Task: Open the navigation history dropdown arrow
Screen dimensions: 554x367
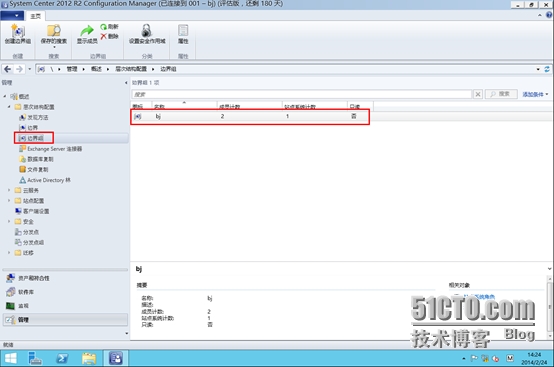Action: [x=30, y=69]
